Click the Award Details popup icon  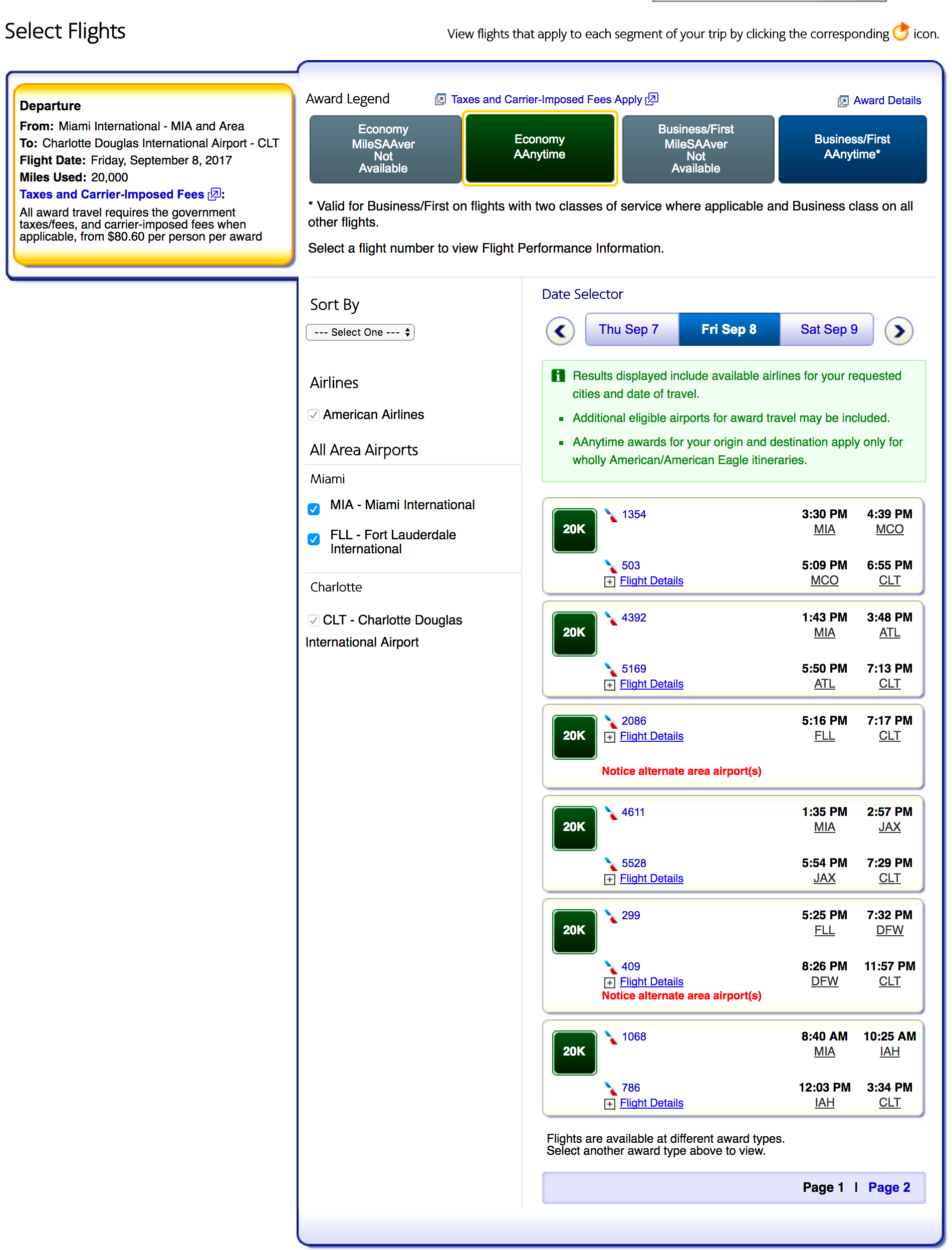pos(843,101)
